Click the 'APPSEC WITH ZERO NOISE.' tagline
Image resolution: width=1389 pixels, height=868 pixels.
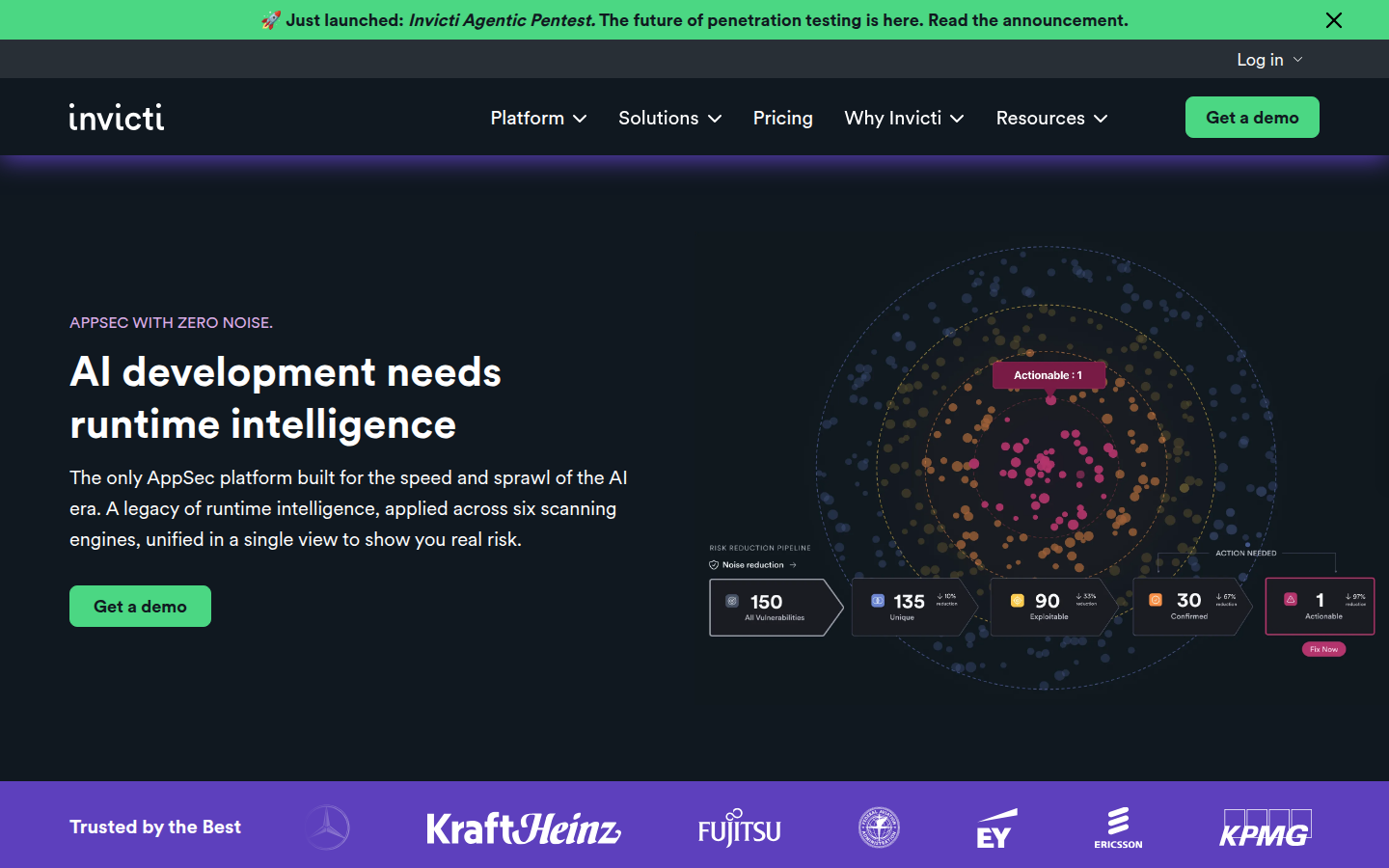171,322
